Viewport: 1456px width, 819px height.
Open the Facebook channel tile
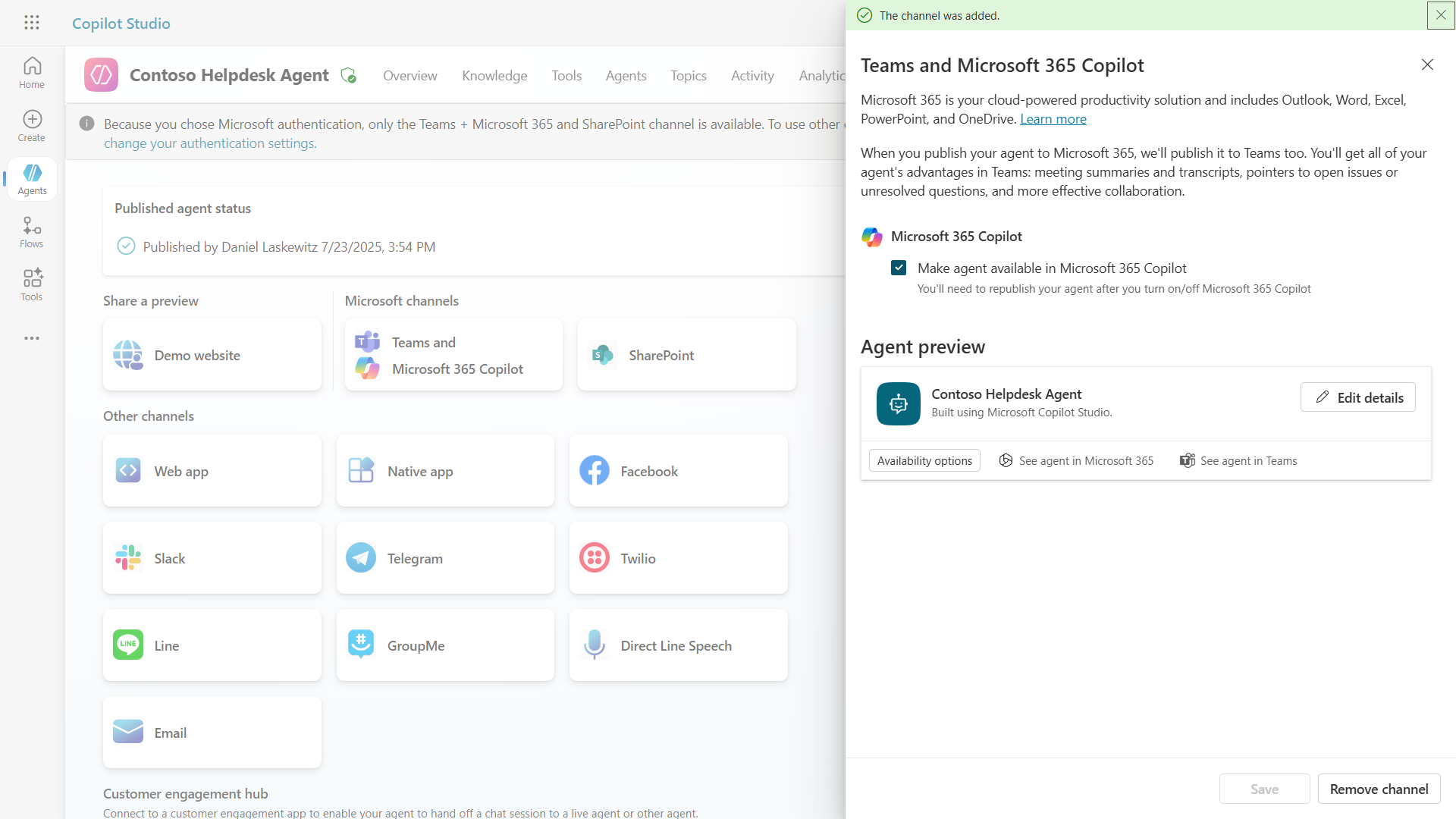pyautogui.click(x=678, y=471)
